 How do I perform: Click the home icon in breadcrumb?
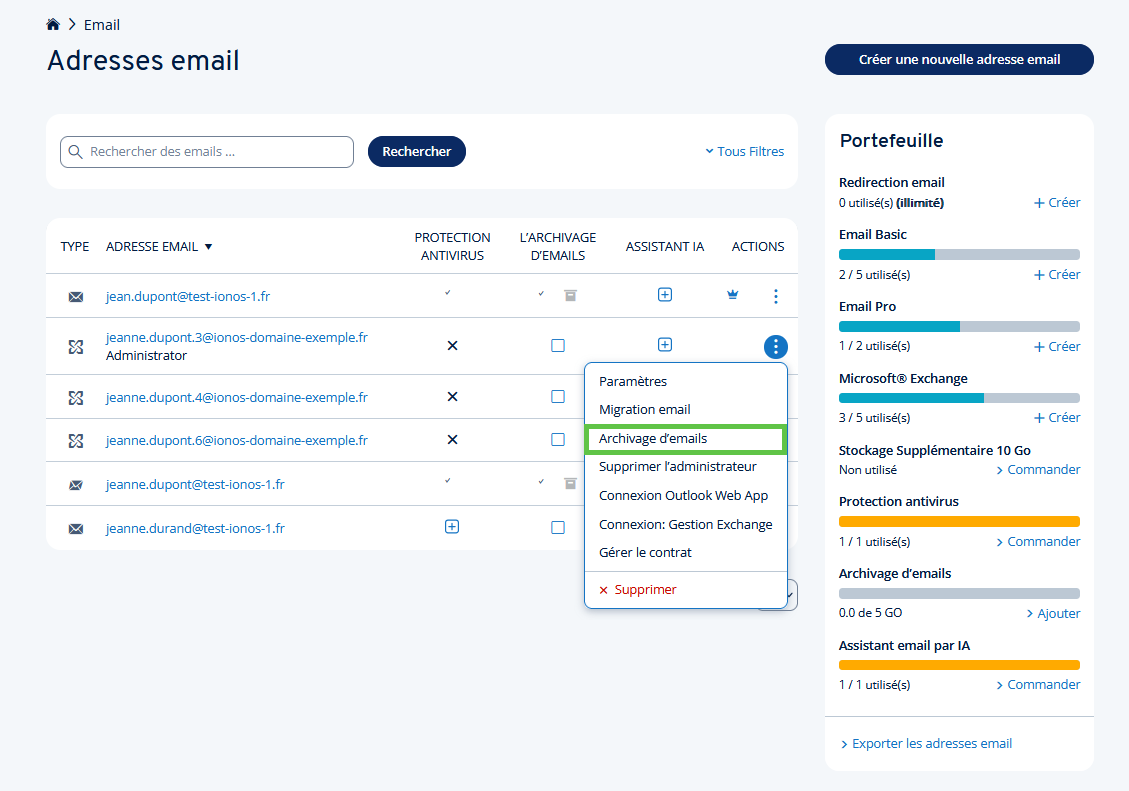coord(54,24)
